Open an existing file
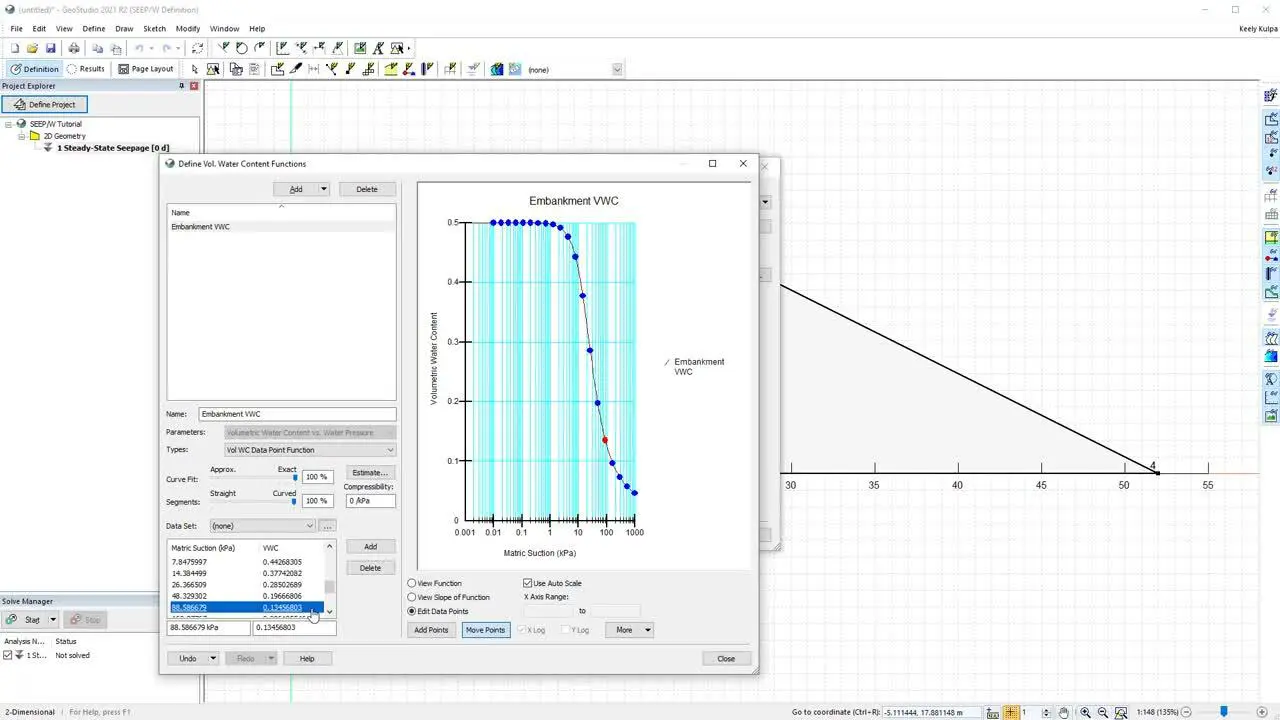This screenshot has height=720, width=1280. point(31,48)
